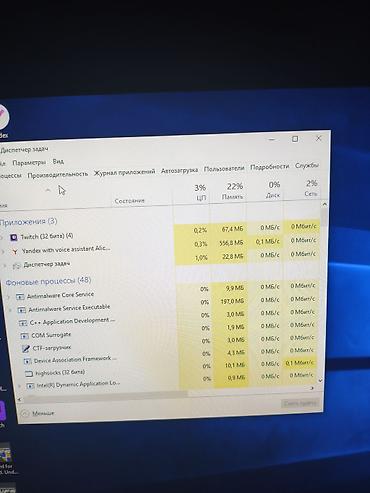Click the 67,4 МБ memory value
Viewport: 370px width, 493px height.
(x=232, y=229)
